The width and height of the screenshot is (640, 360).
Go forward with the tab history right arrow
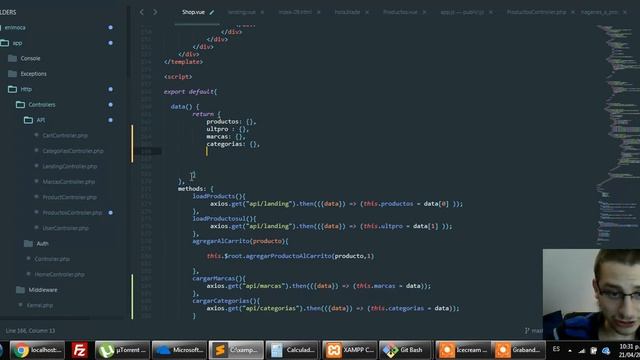click(155, 12)
